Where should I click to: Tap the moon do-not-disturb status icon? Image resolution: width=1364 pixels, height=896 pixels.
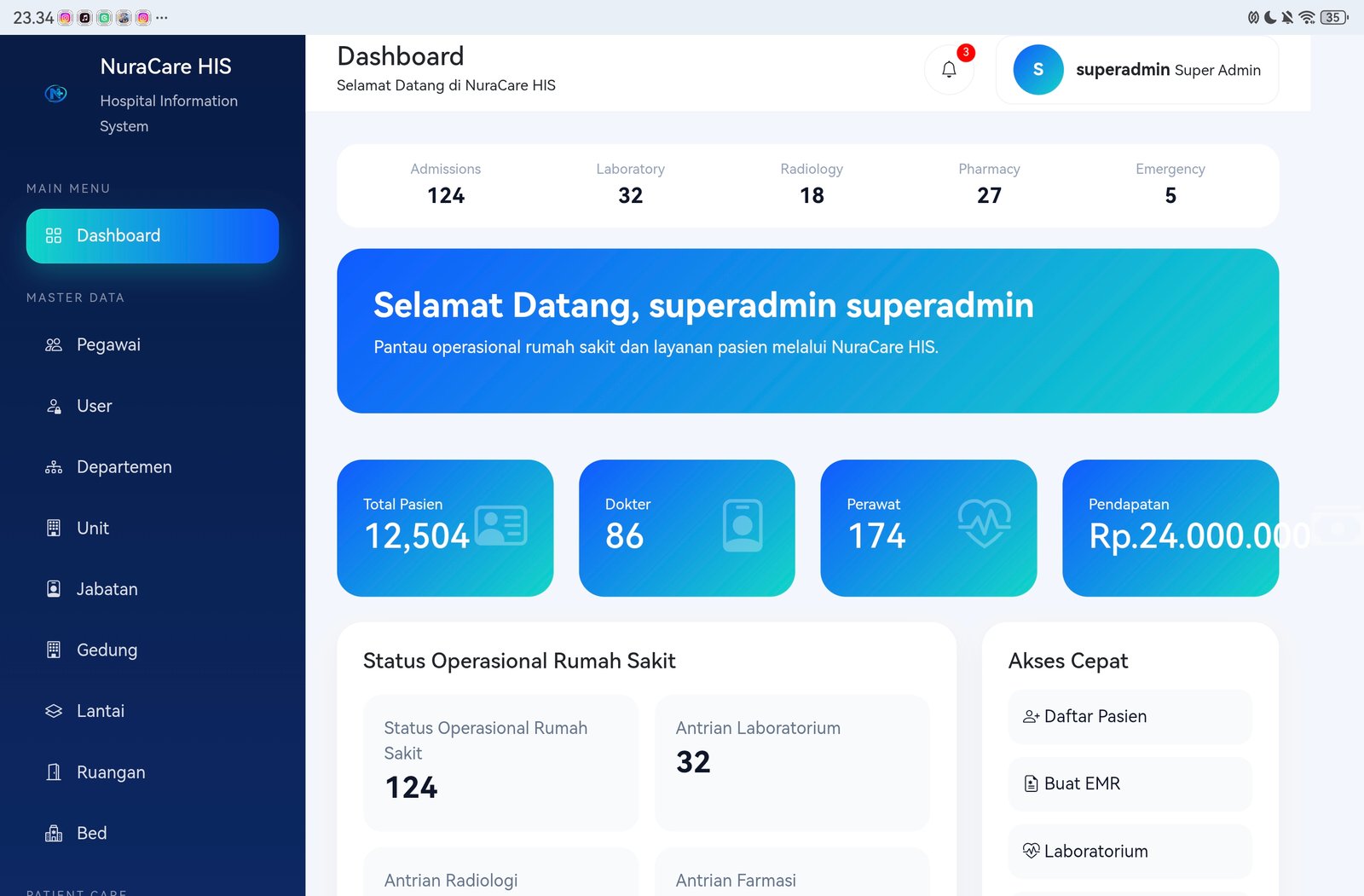[x=1270, y=17]
